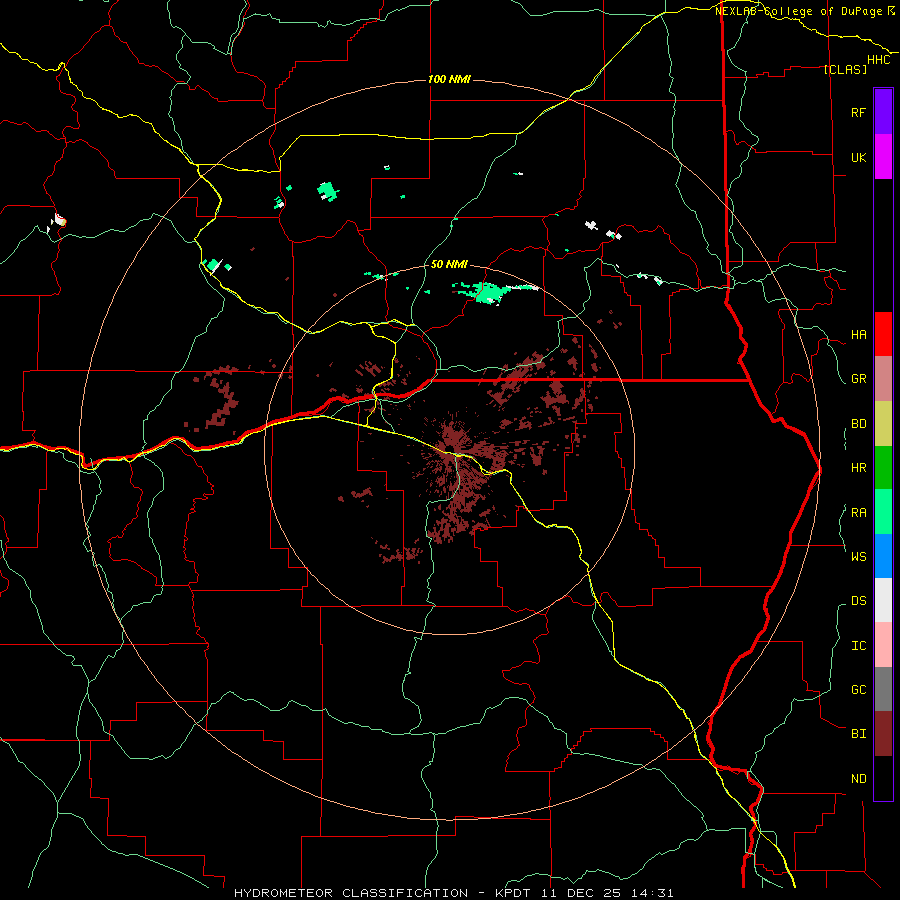Click the RF legend label
Screen dimensions: 900x900
[x=858, y=112]
